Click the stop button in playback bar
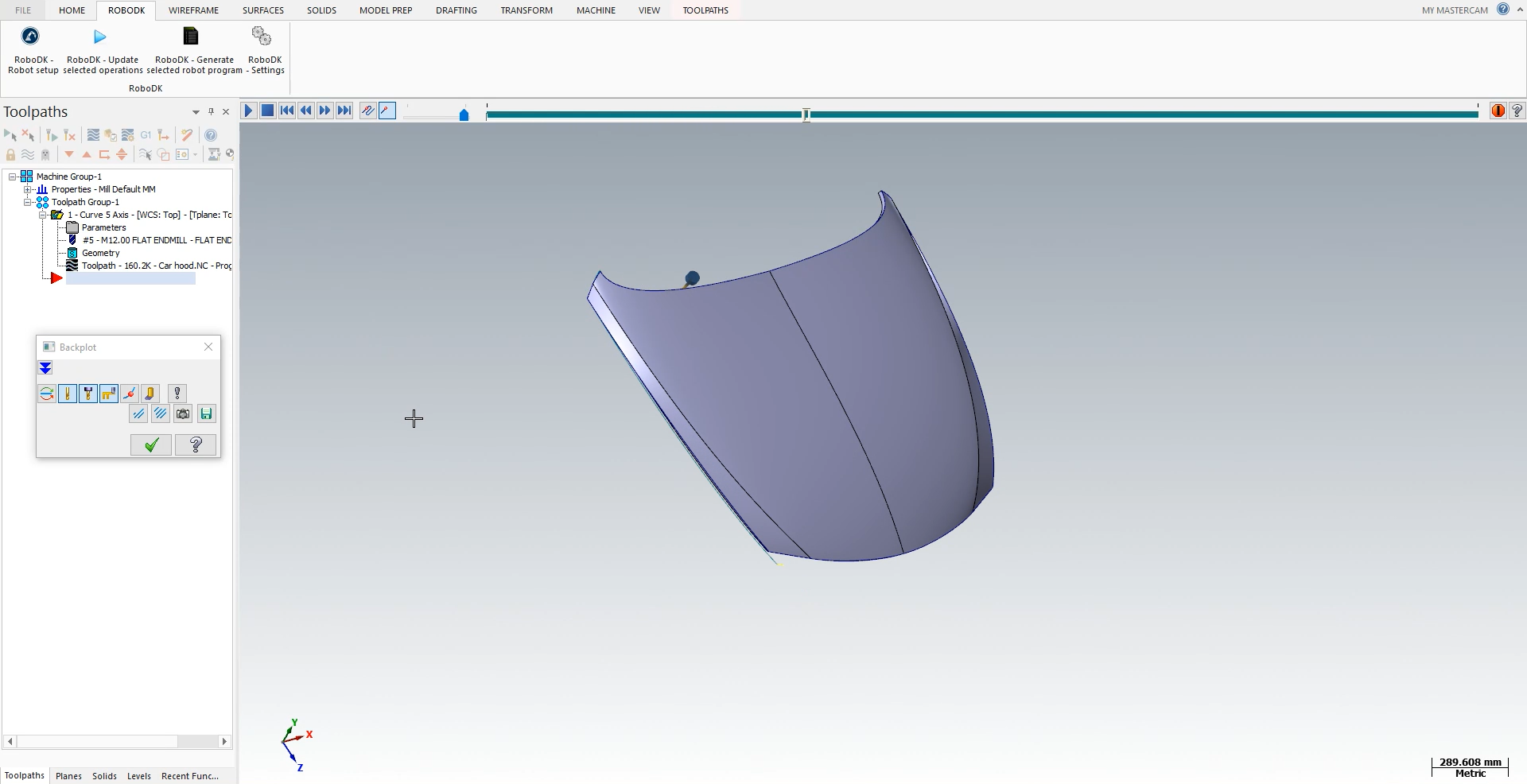The image size is (1527, 784). (x=268, y=111)
